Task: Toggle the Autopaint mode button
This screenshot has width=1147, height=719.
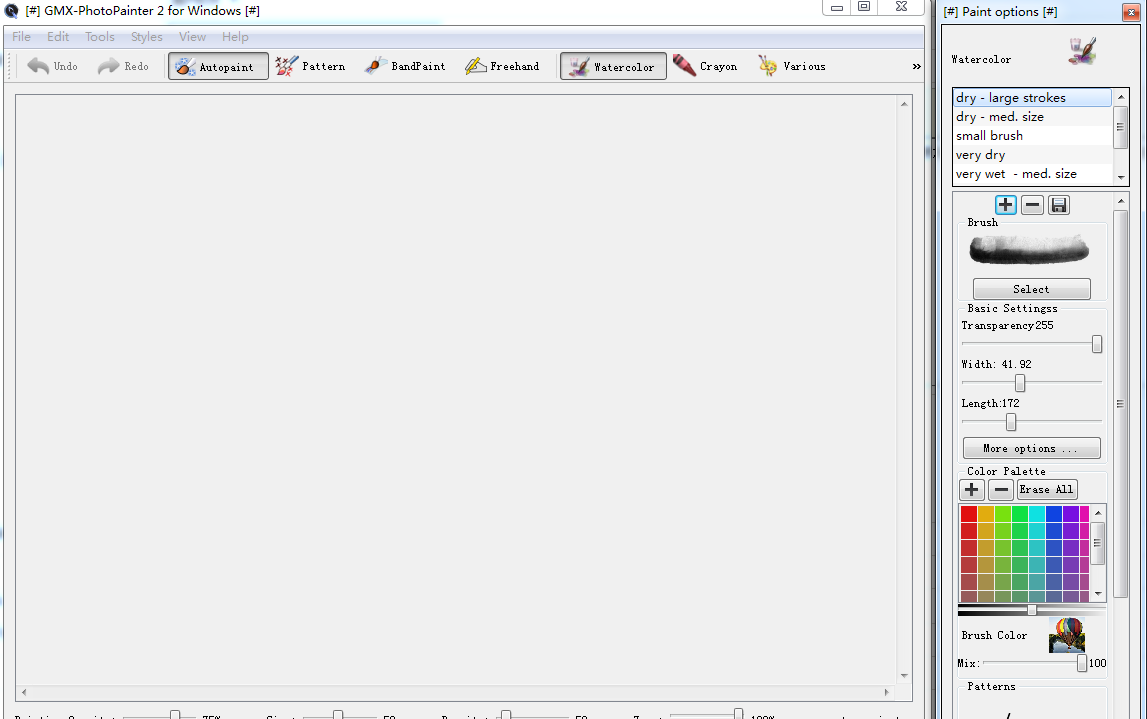Action: pos(218,67)
